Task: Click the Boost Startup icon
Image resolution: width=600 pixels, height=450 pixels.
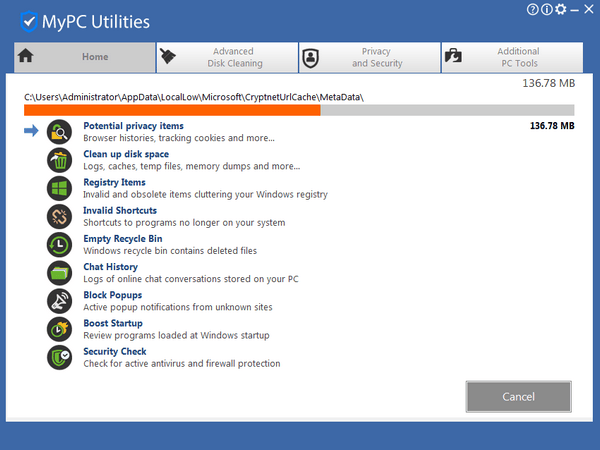Action: click(x=59, y=328)
